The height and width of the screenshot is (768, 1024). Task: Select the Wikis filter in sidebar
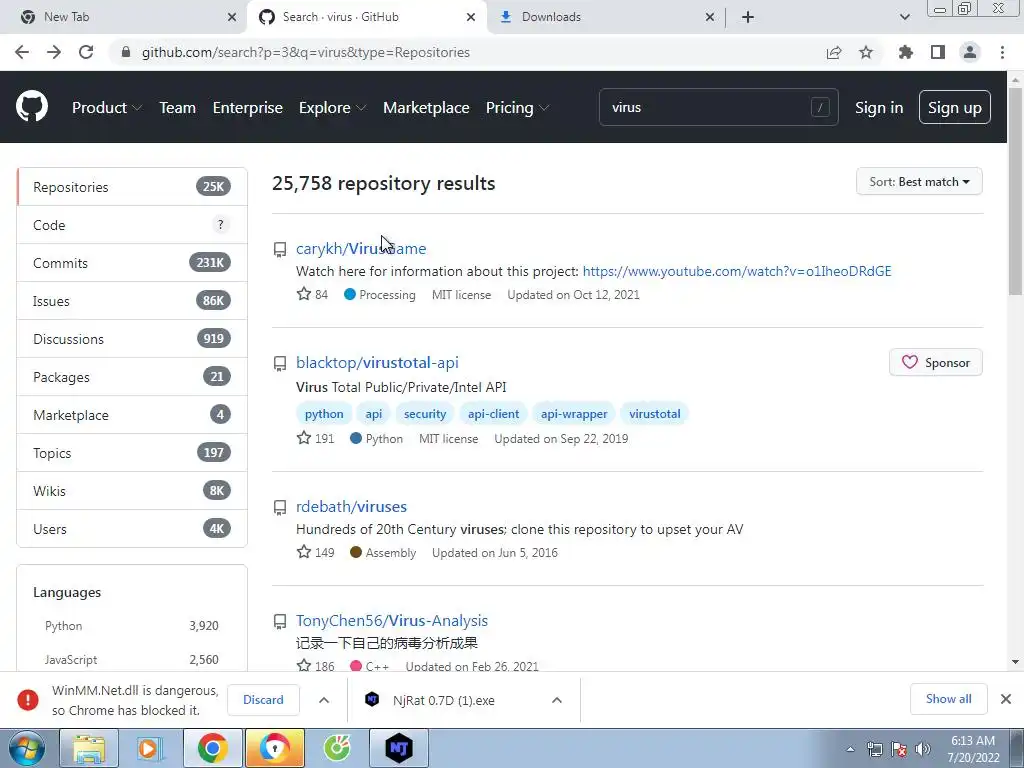point(132,490)
